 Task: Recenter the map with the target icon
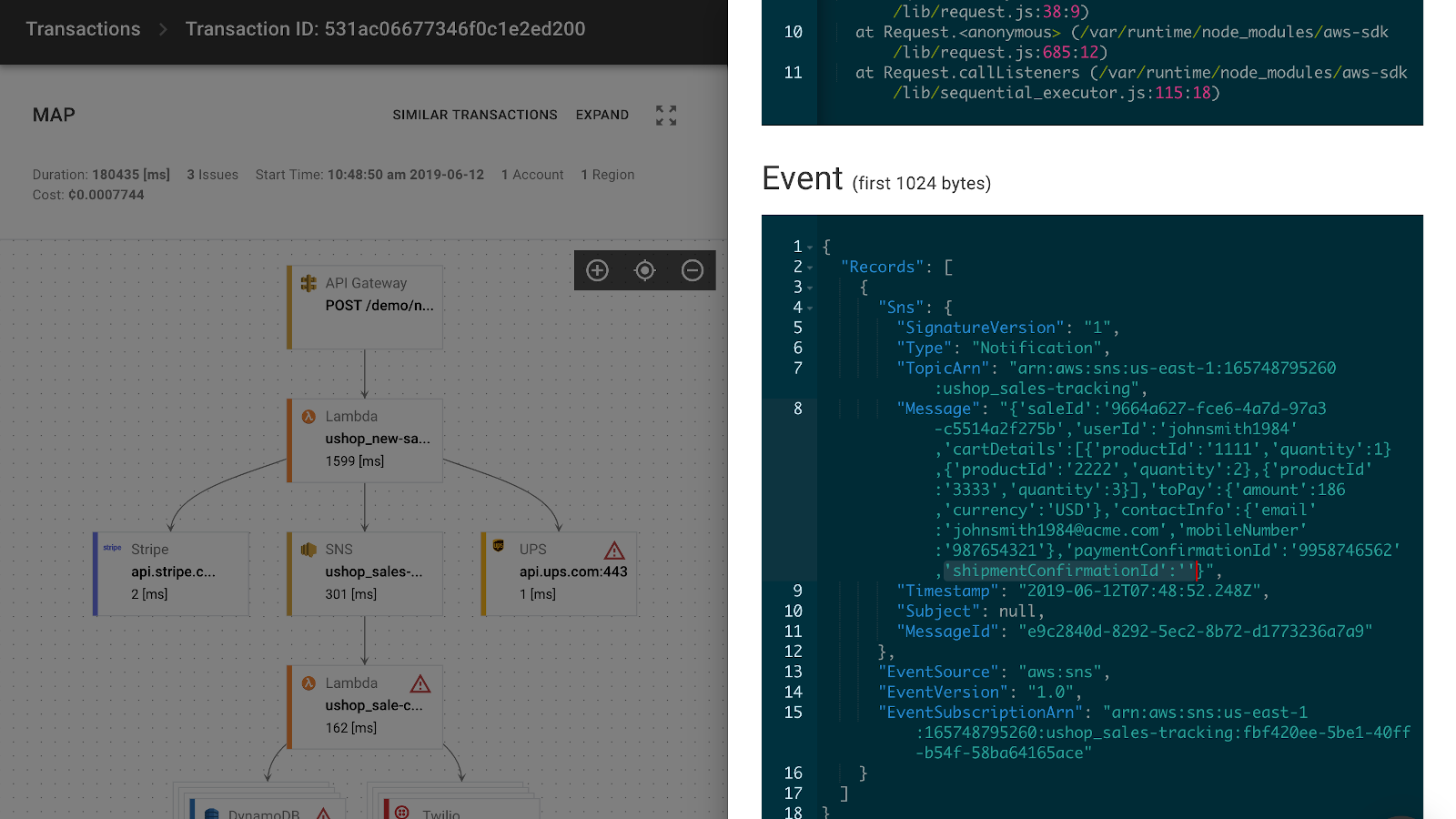coord(645,270)
